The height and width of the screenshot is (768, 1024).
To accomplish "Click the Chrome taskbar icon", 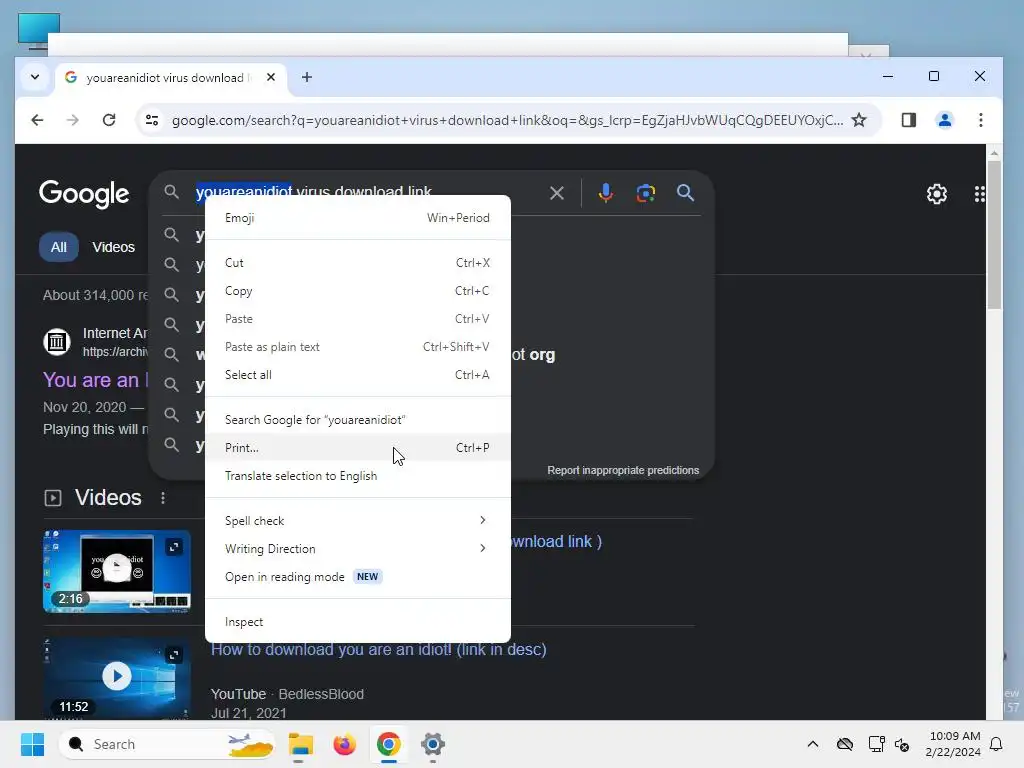I will (x=389, y=744).
